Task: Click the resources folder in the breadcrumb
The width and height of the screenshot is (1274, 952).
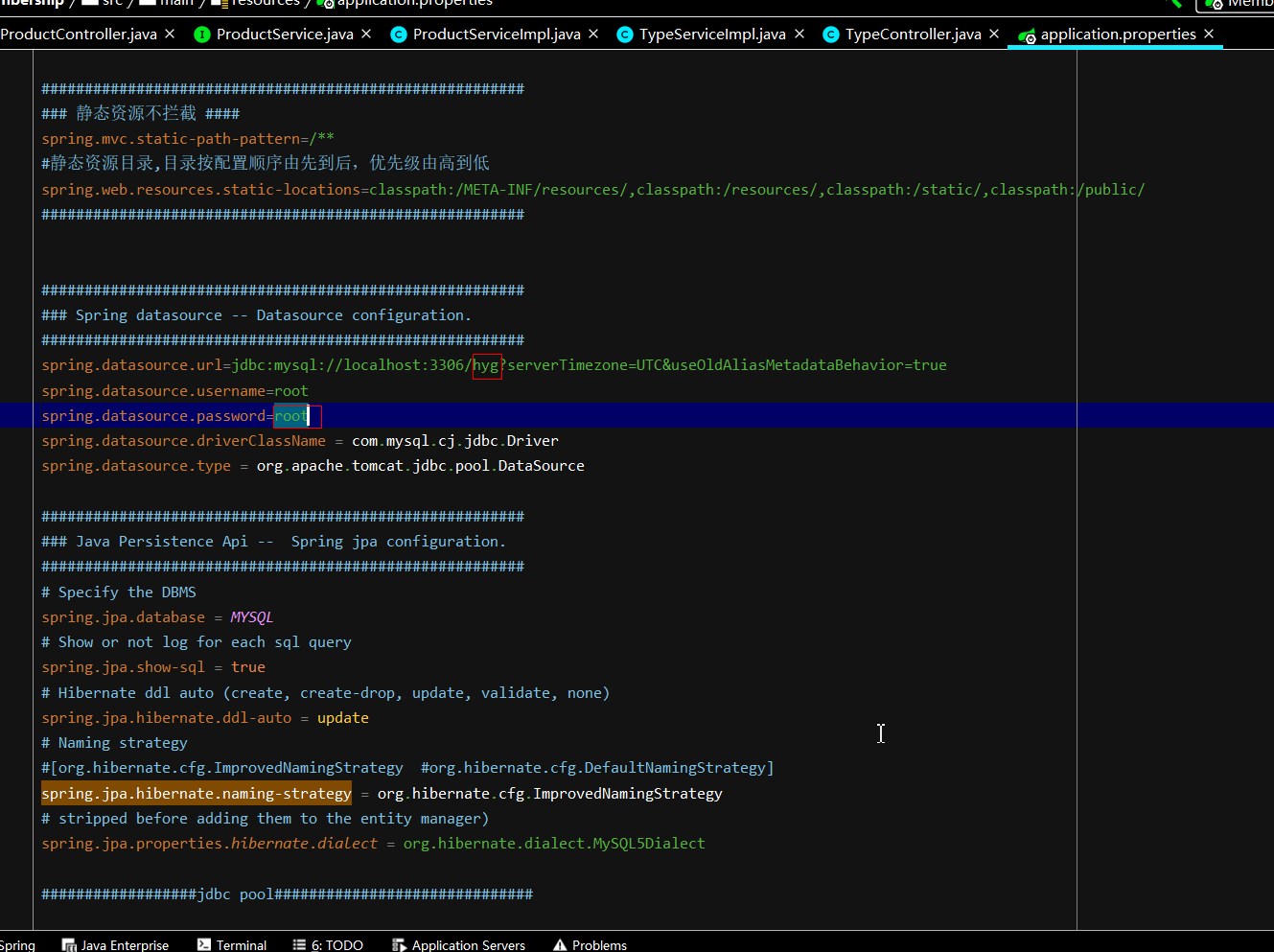Action: pos(265,3)
